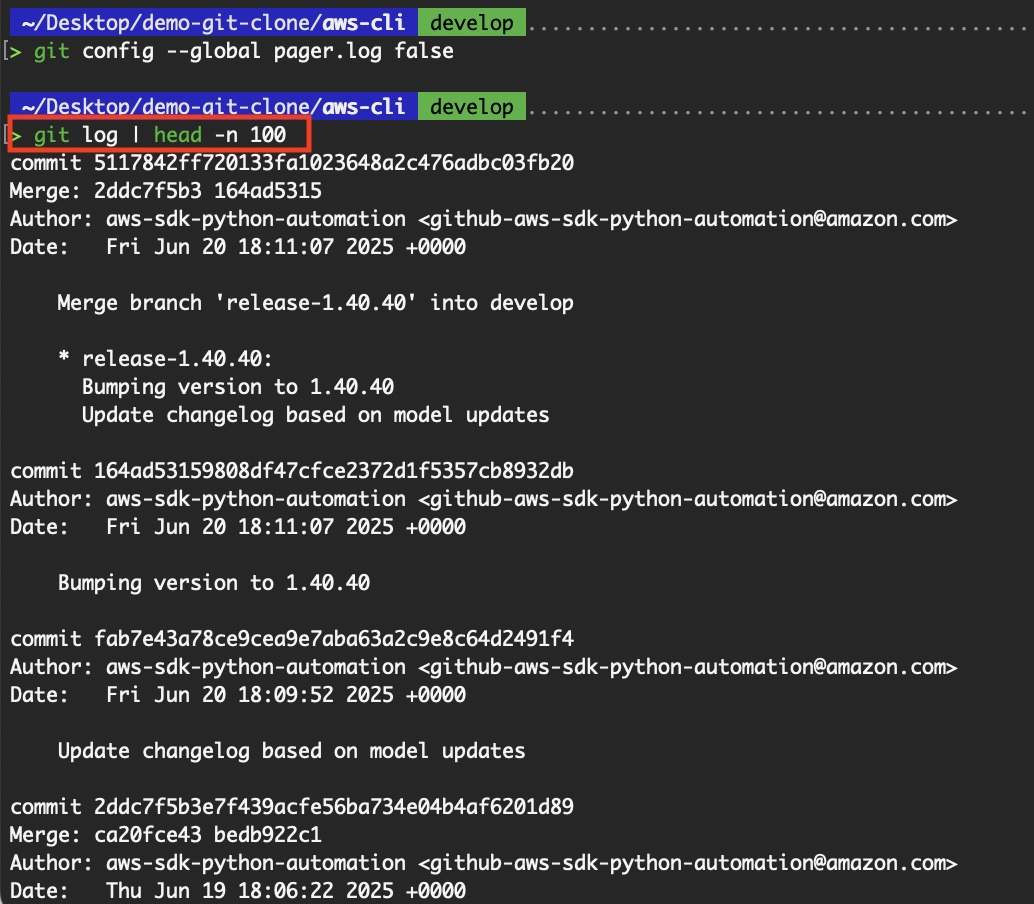This screenshot has width=1034, height=904.
Task: Click commit hash 164ad53159808df47cfce2372d1f5357cb8932db
Action: coord(334,471)
